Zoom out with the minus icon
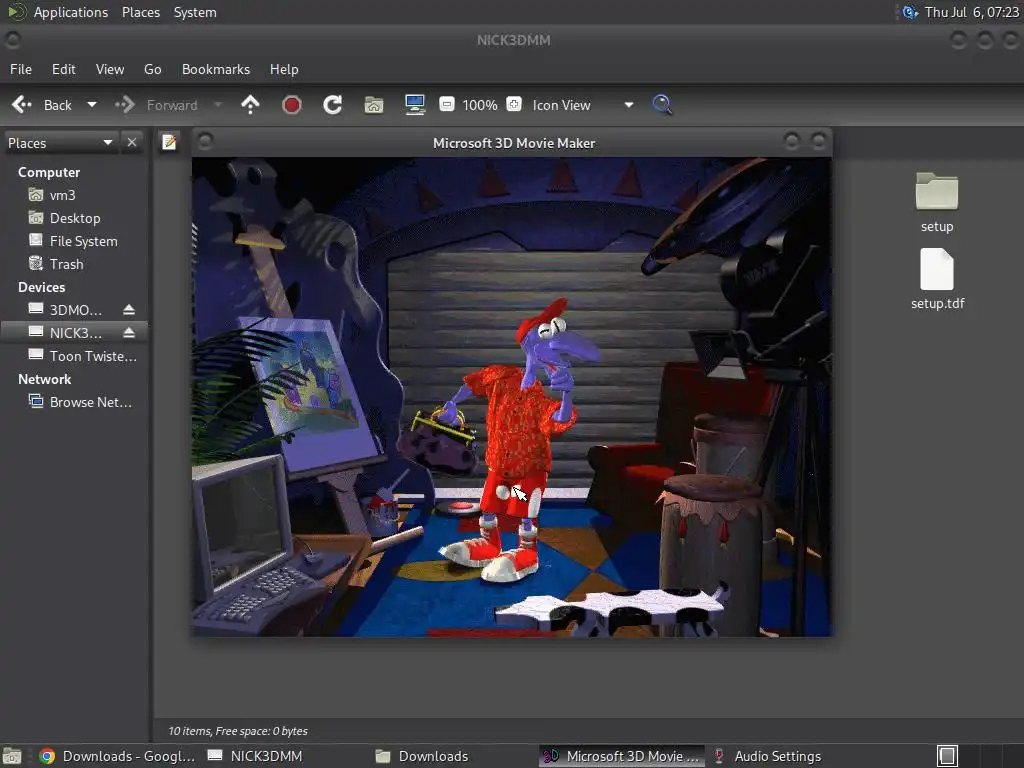Image resolution: width=1024 pixels, height=768 pixels. click(447, 104)
